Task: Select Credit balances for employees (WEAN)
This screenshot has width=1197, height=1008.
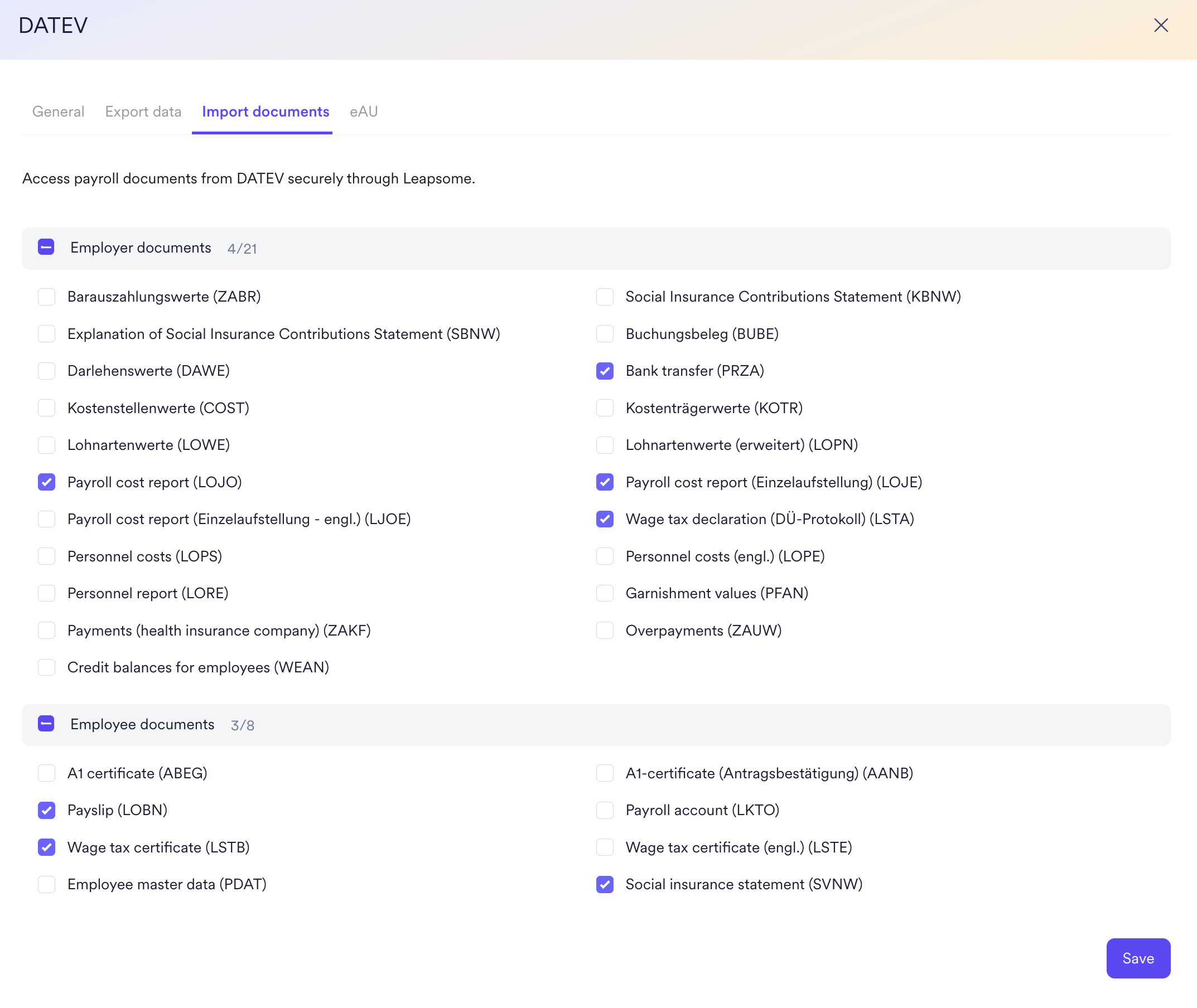Action: [x=46, y=667]
